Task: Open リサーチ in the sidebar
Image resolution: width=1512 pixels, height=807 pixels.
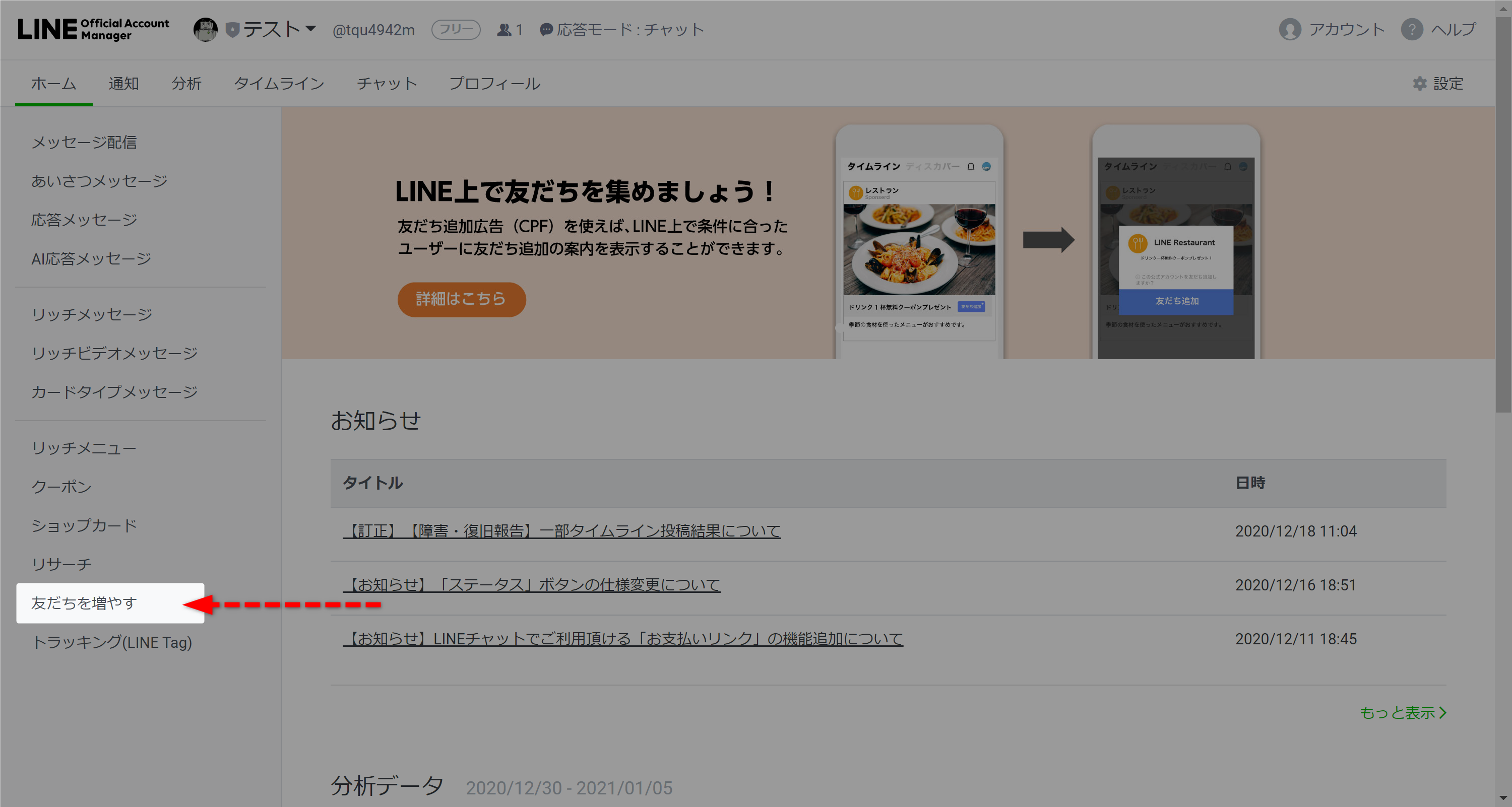Action: pos(61,564)
